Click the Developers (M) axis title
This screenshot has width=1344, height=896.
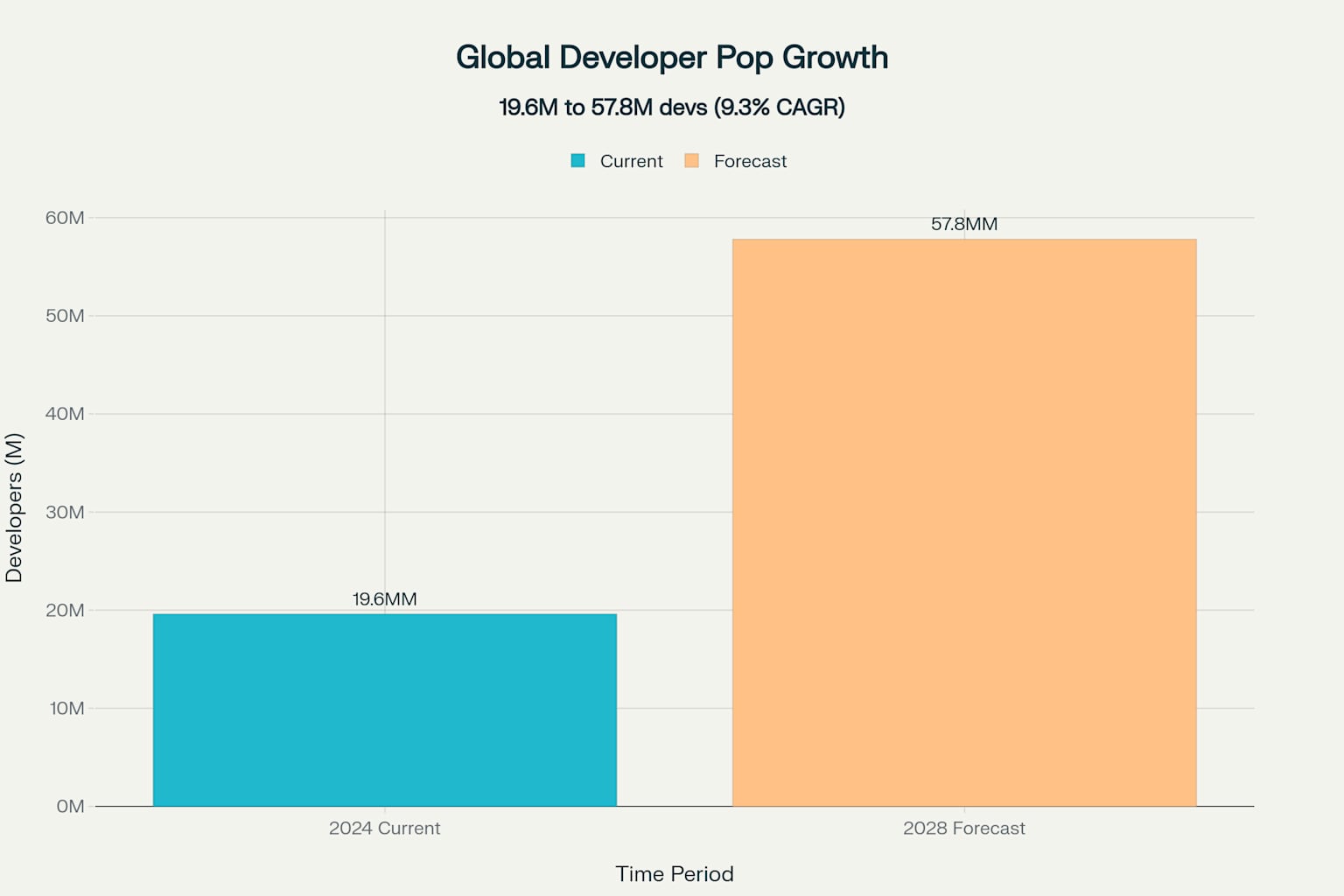click(x=16, y=506)
